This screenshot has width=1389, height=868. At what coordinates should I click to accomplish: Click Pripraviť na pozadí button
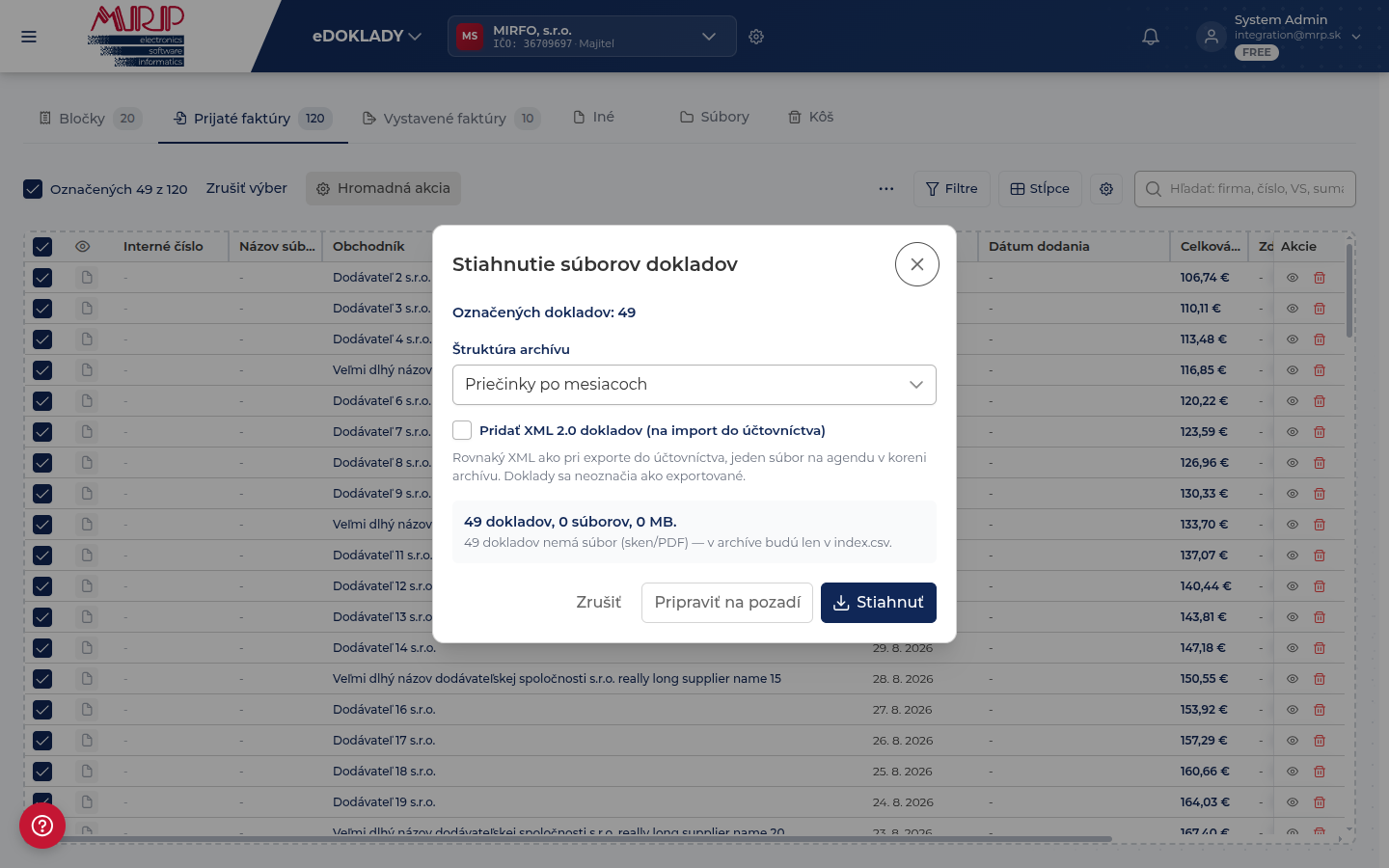(727, 603)
